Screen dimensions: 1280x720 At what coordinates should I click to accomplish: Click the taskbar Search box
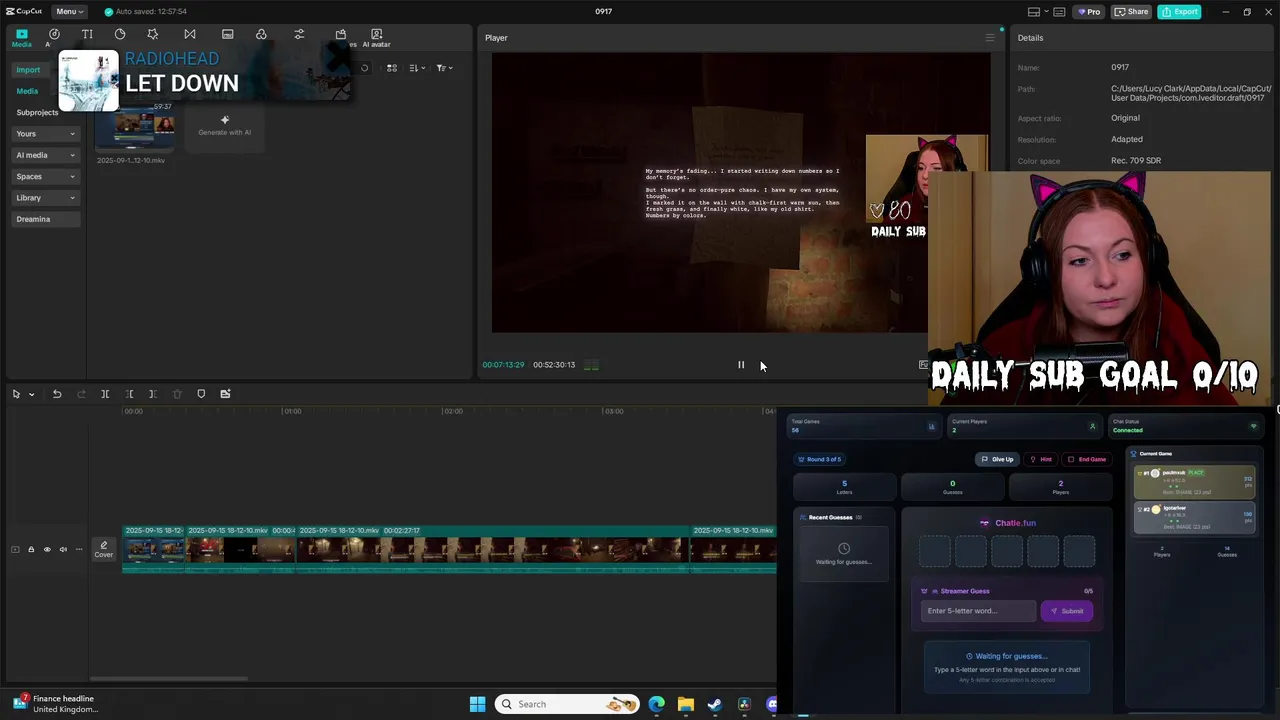[567, 704]
